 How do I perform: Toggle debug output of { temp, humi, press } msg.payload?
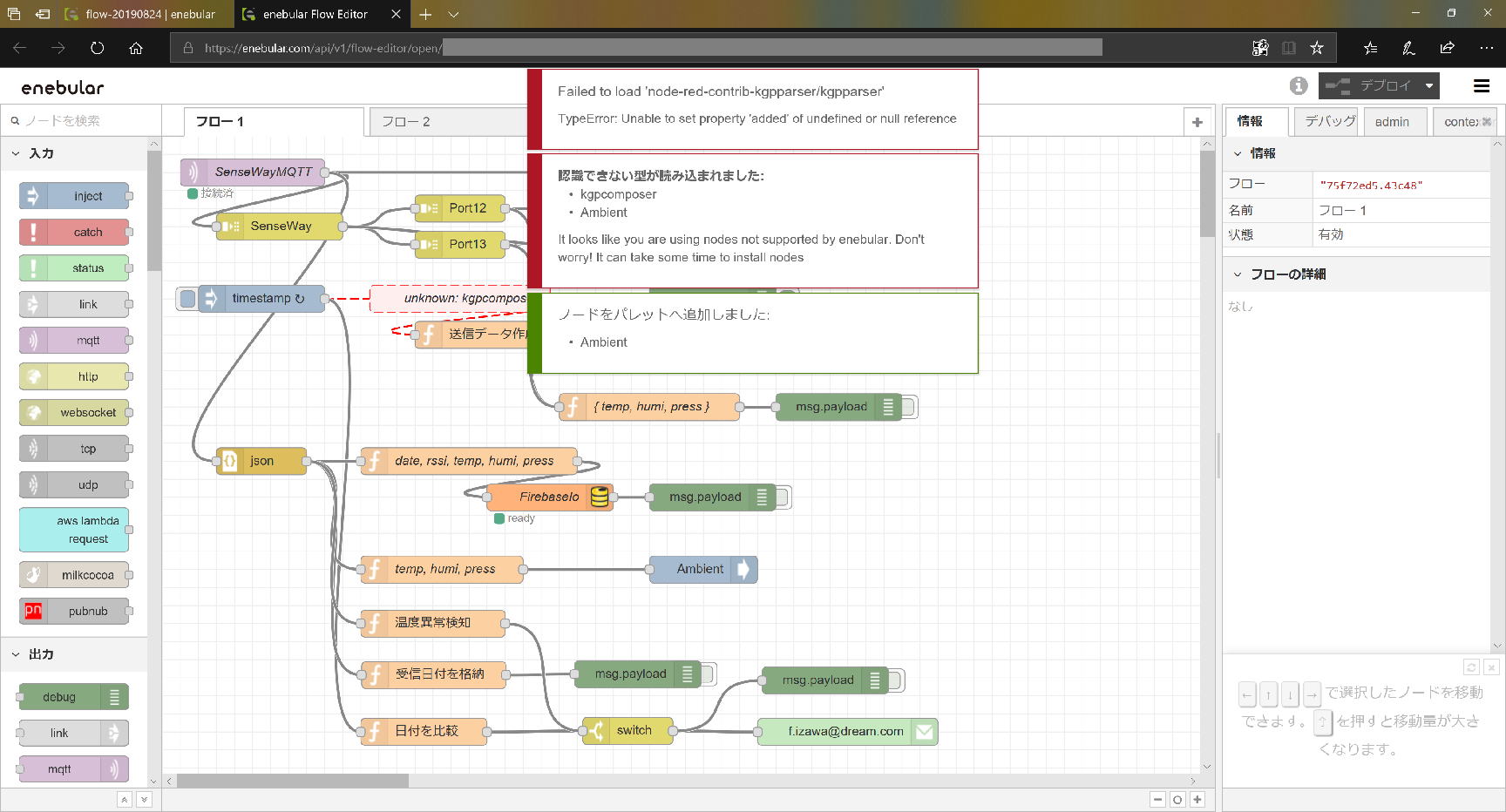(x=908, y=407)
